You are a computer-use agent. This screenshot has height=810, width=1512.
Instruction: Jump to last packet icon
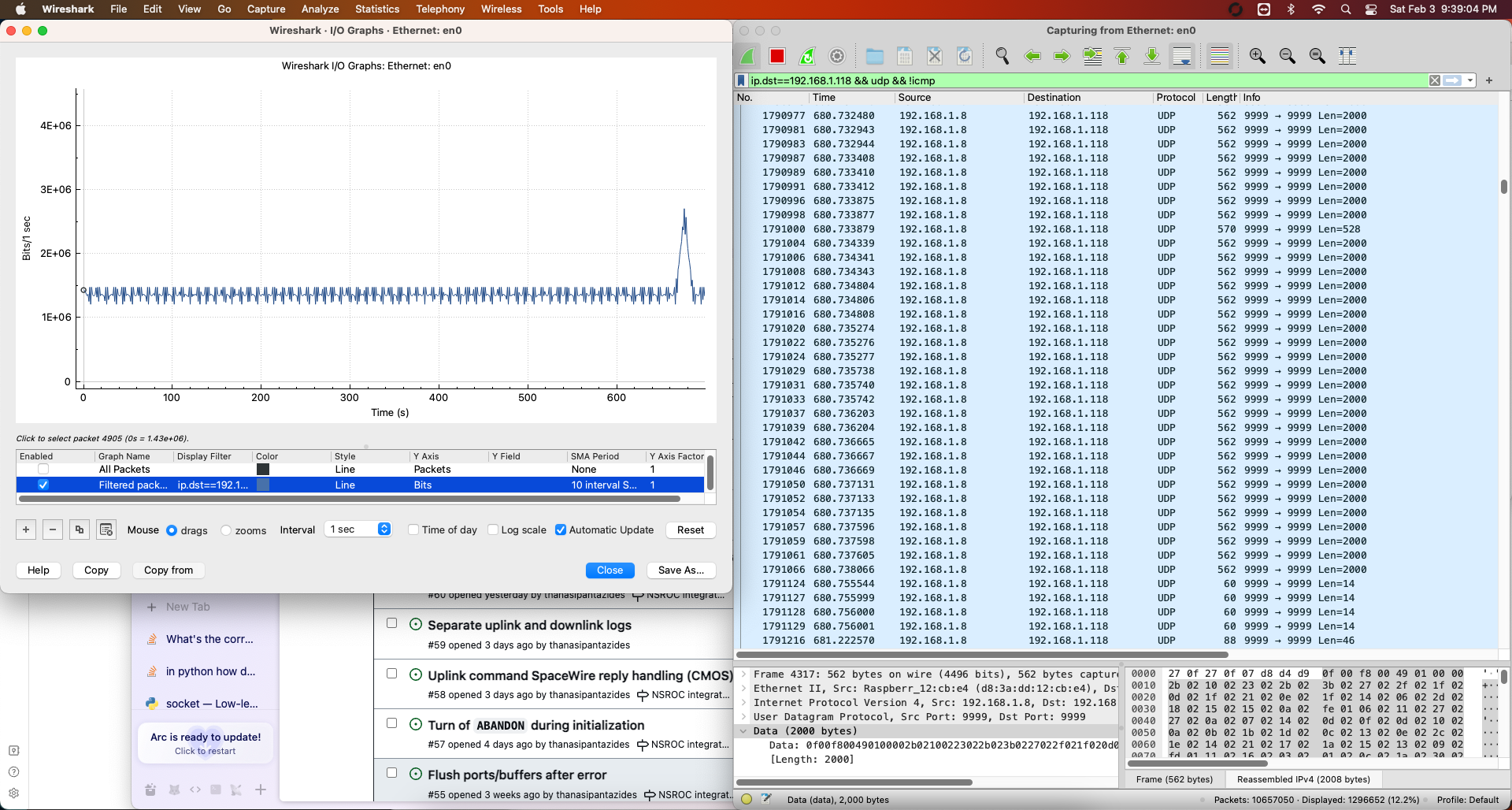[x=1151, y=56]
